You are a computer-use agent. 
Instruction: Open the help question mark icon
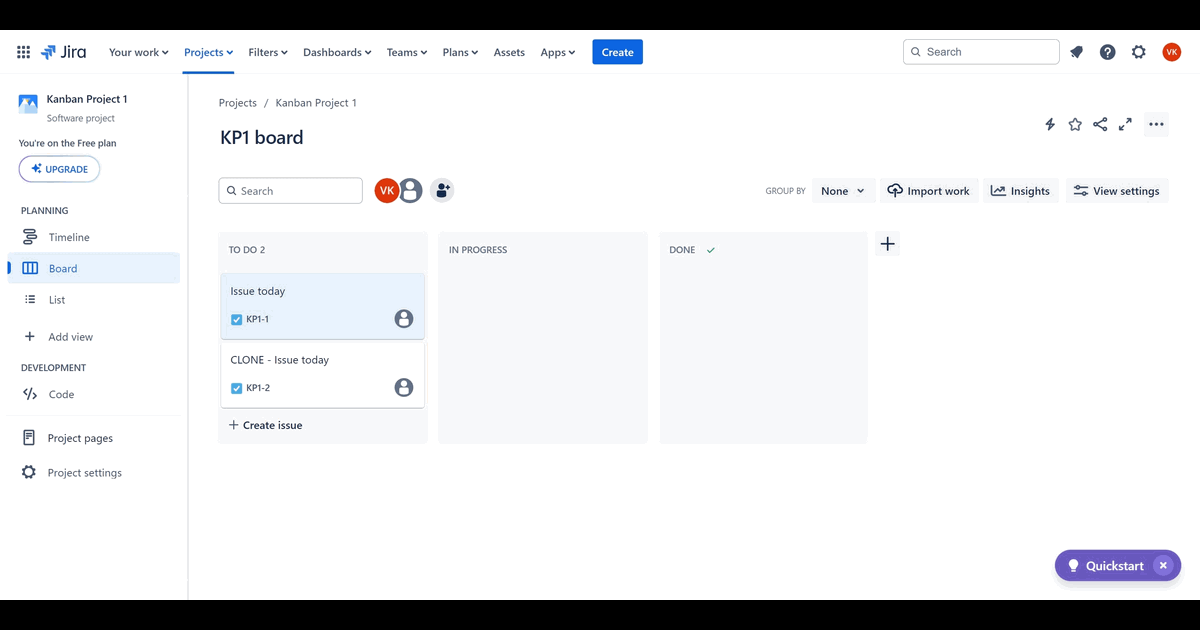pos(1108,52)
